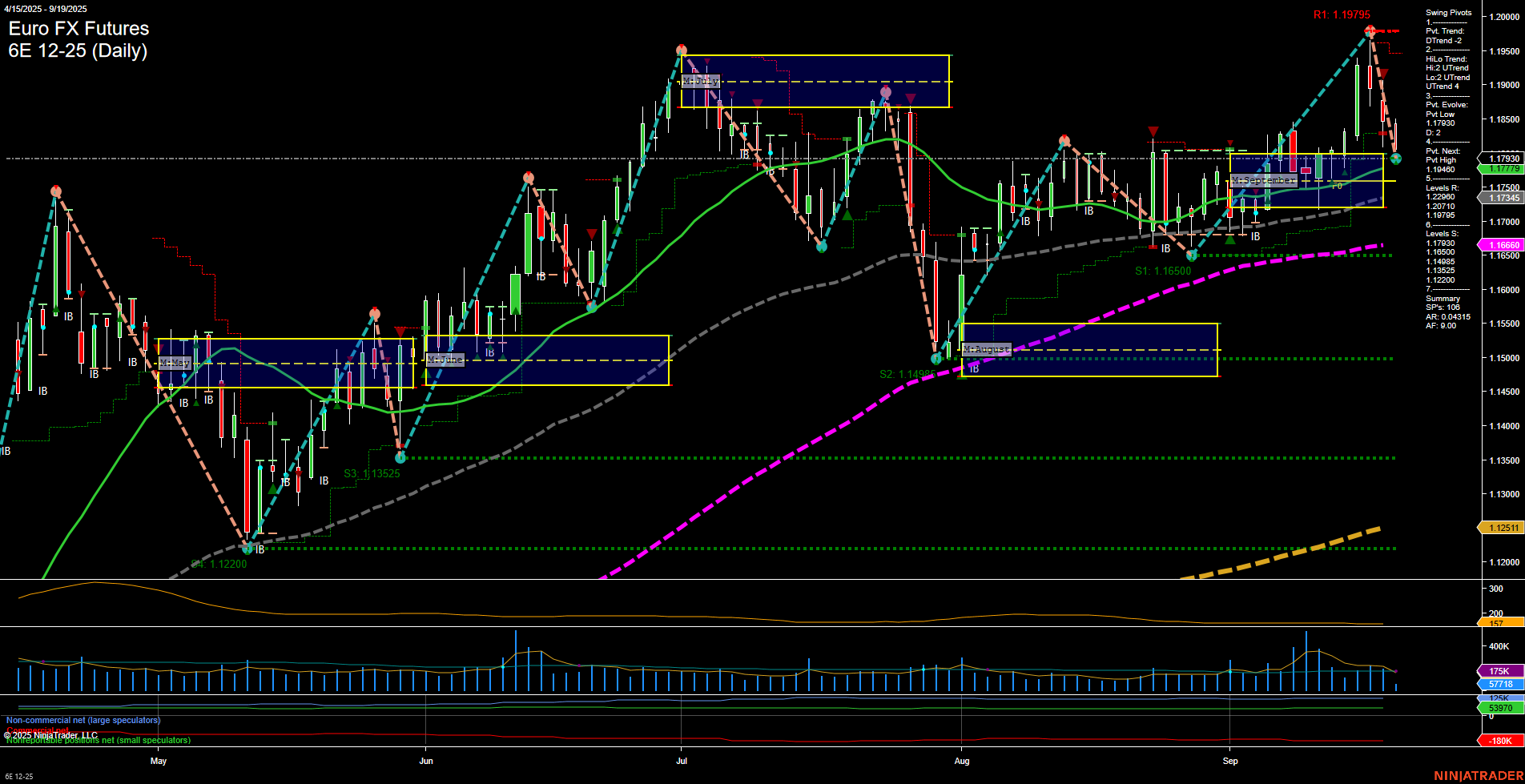Click the 'May' time axis label
Viewport: 1525px width, 784px height.
coord(159,762)
